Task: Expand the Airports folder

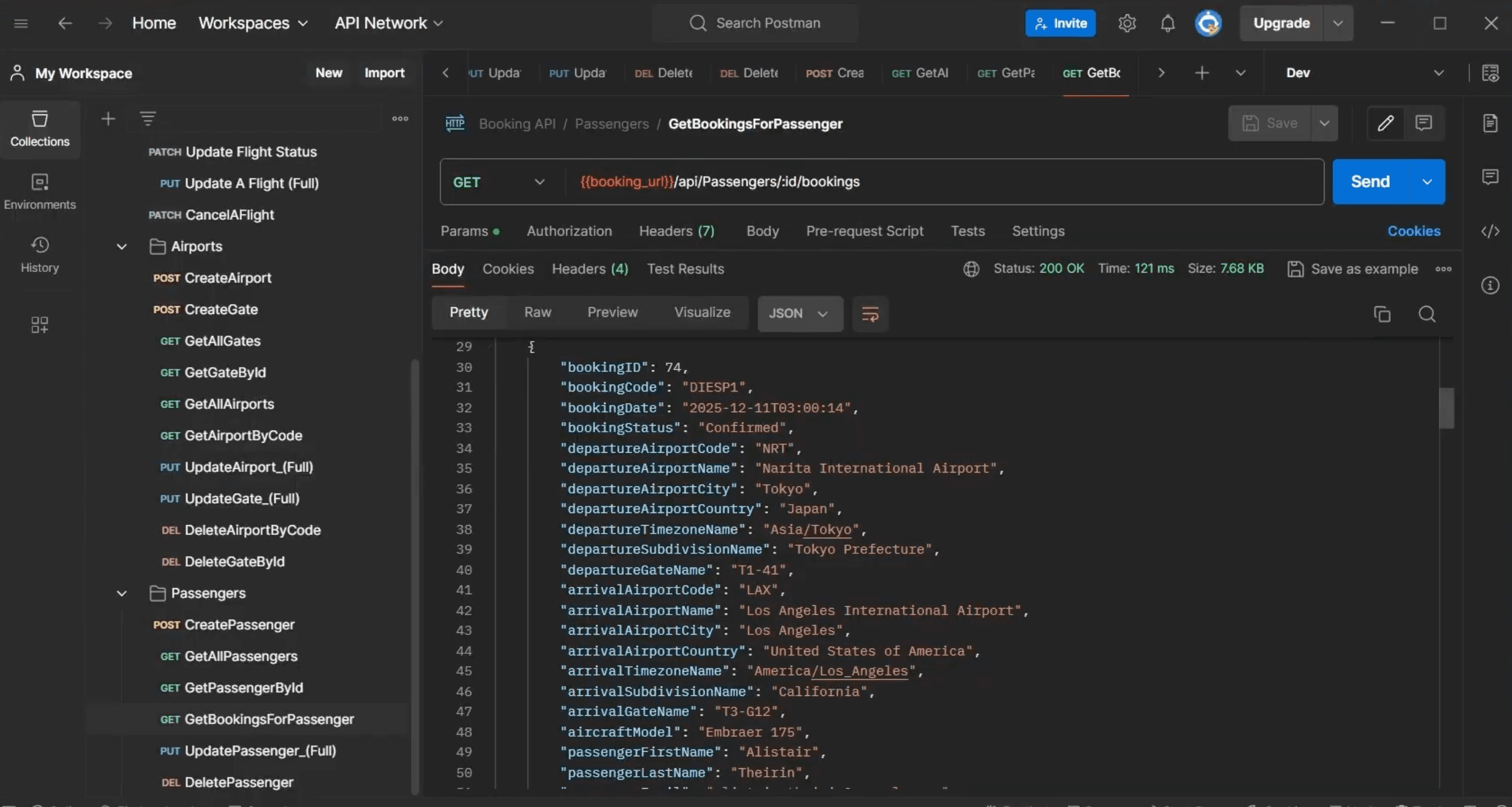Action: [122, 247]
